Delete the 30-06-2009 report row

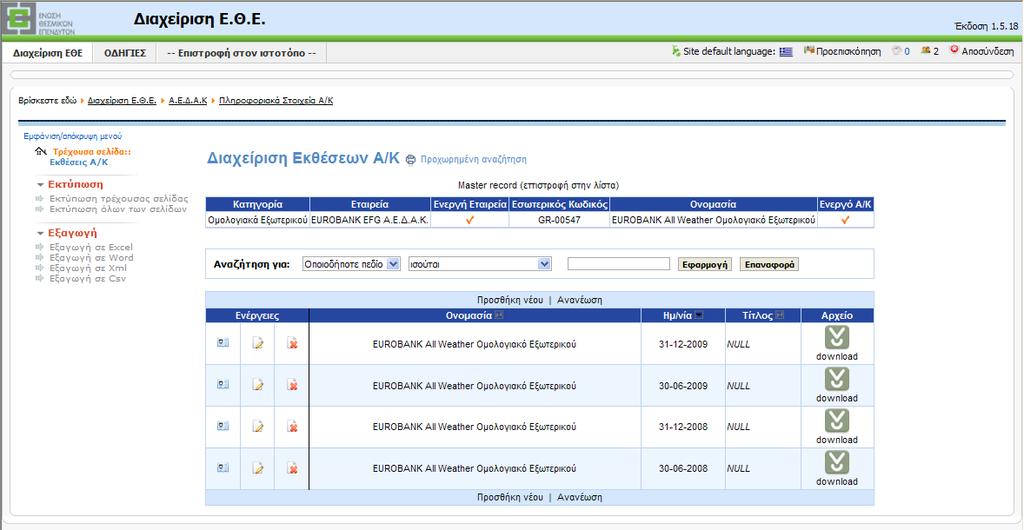[293, 385]
